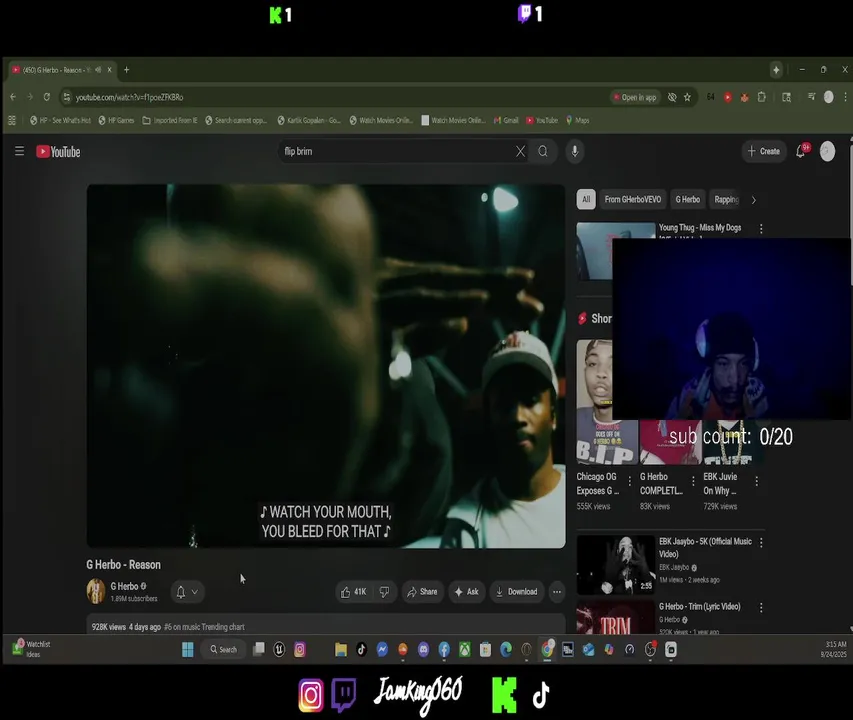Viewport: 853px width, 720px height.
Task: Toggle the crossed-eye icon in address bar
Action: (x=672, y=97)
